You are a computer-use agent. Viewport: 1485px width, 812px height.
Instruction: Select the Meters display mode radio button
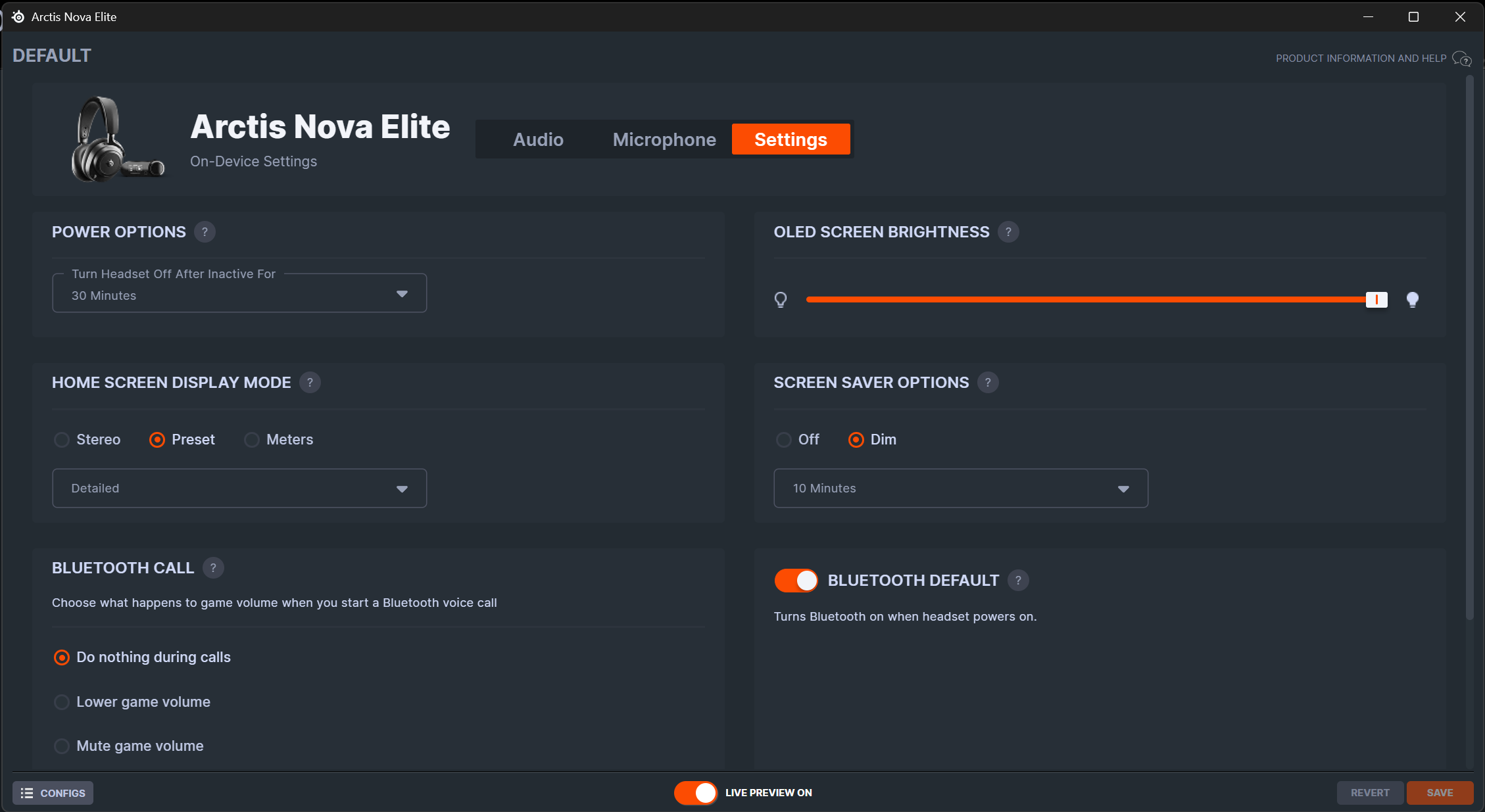pos(252,440)
